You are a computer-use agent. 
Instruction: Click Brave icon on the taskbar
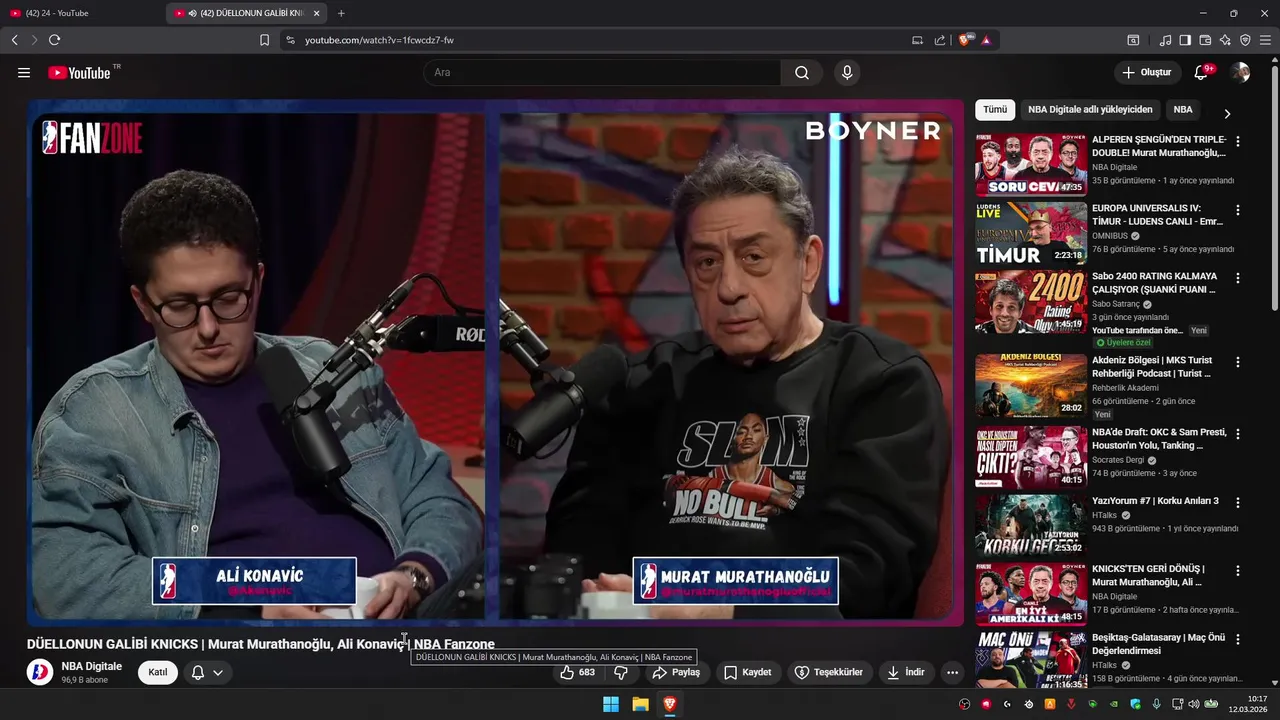670,704
